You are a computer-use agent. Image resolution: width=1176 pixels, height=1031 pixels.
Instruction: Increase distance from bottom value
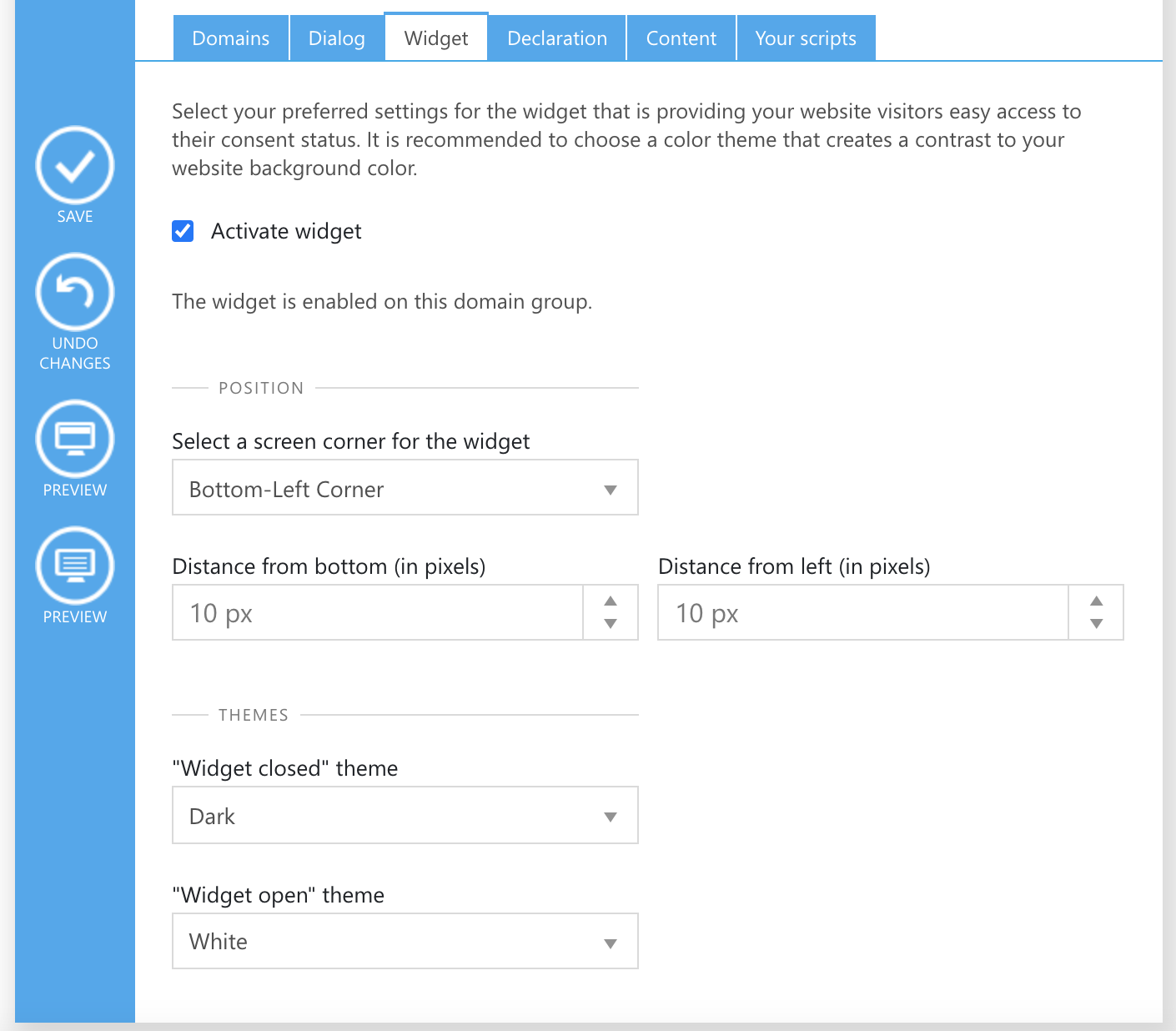click(x=611, y=601)
